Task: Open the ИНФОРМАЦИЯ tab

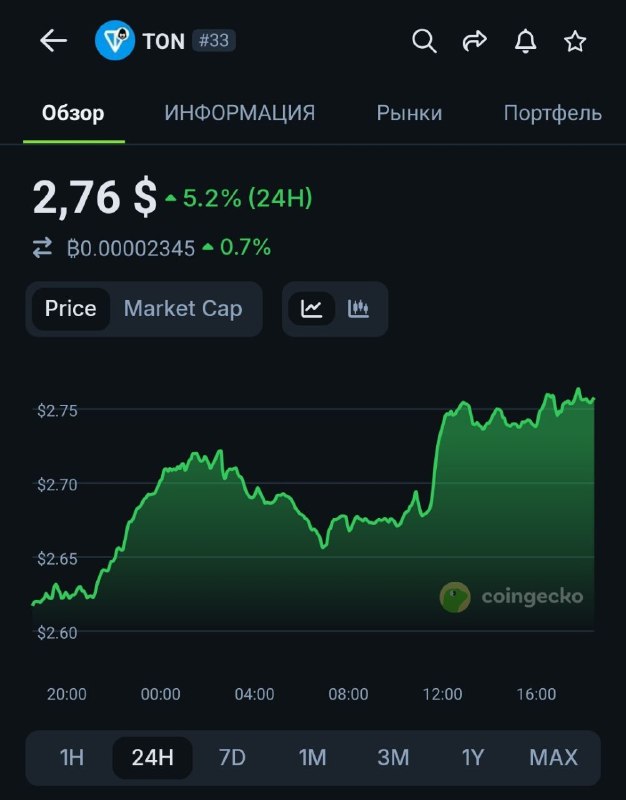Action: (x=239, y=113)
